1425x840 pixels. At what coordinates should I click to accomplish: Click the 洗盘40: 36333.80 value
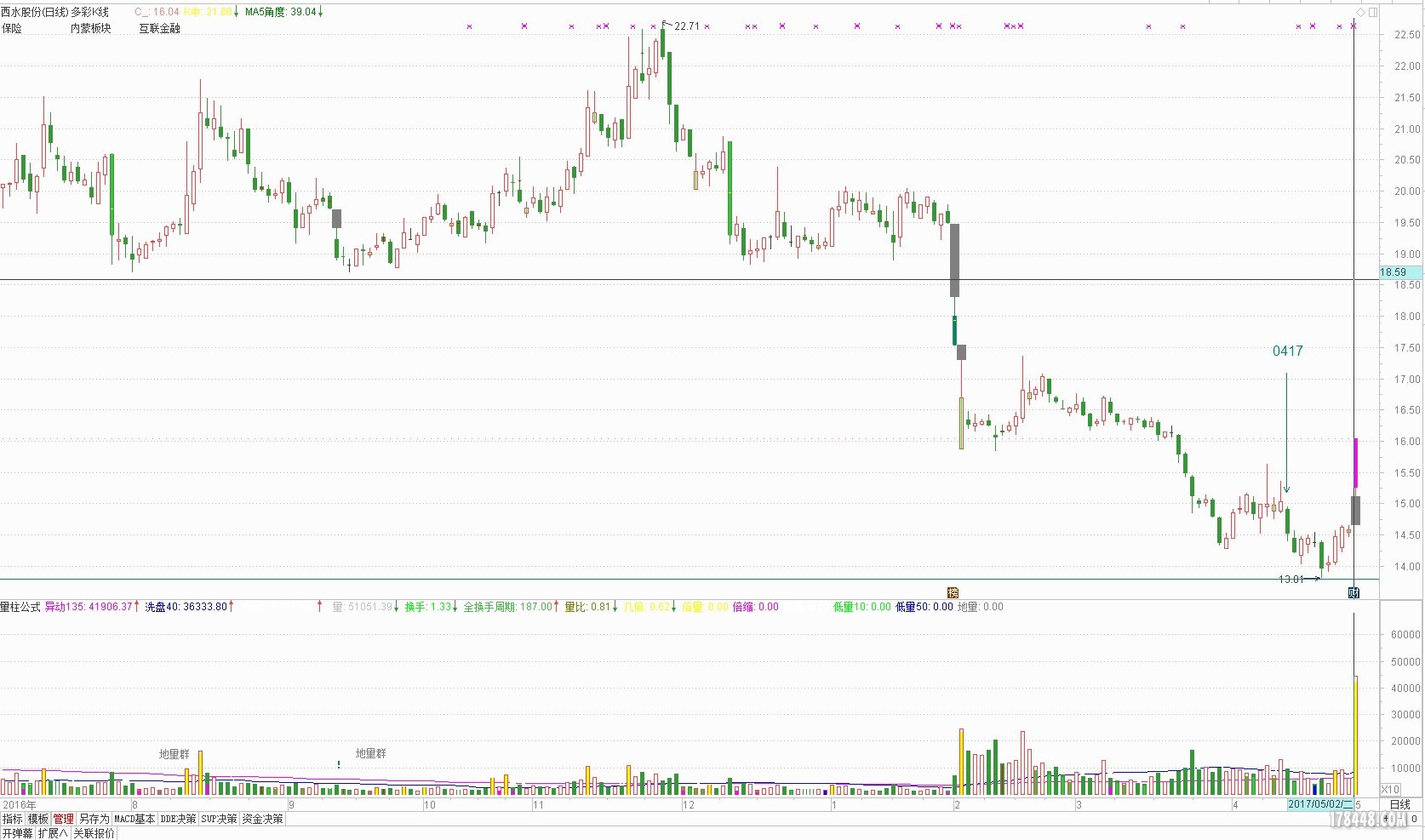tap(186, 607)
